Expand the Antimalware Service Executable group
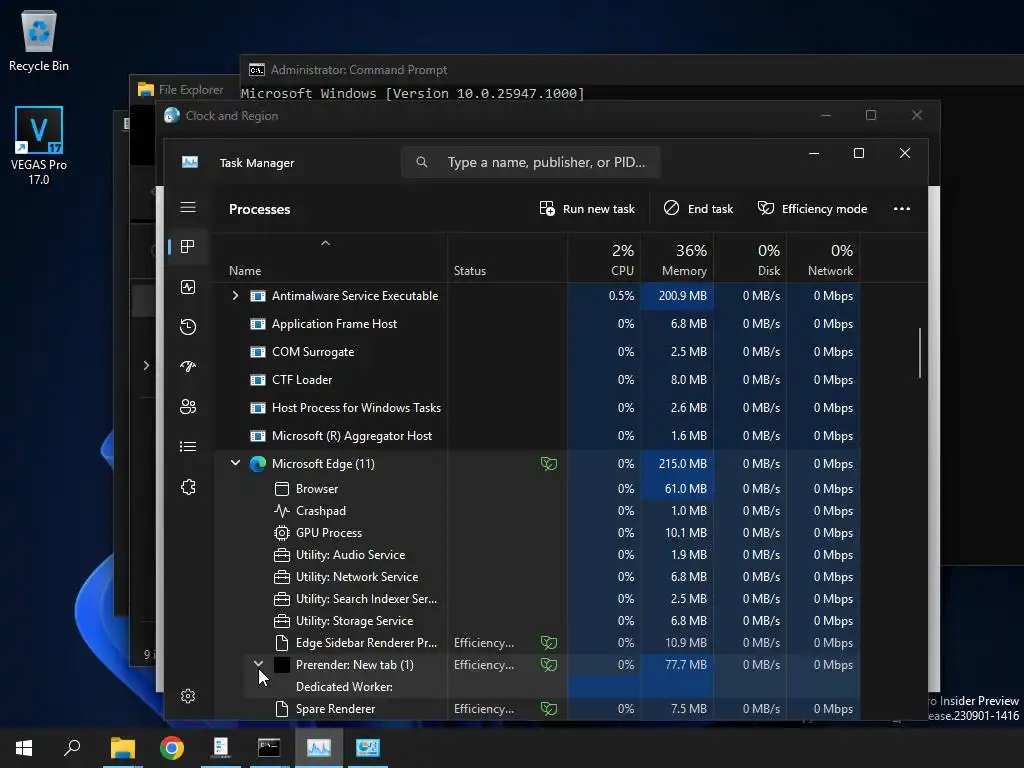The image size is (1024, 768). [x=235, y=296]
